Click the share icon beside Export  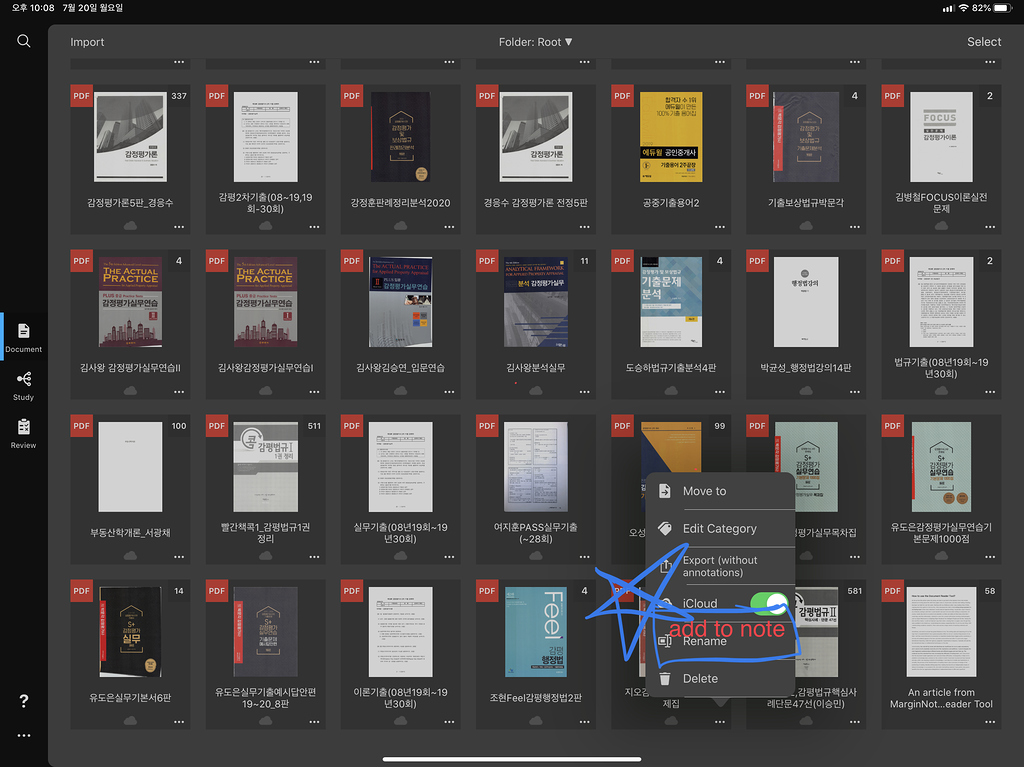[663, 565]
